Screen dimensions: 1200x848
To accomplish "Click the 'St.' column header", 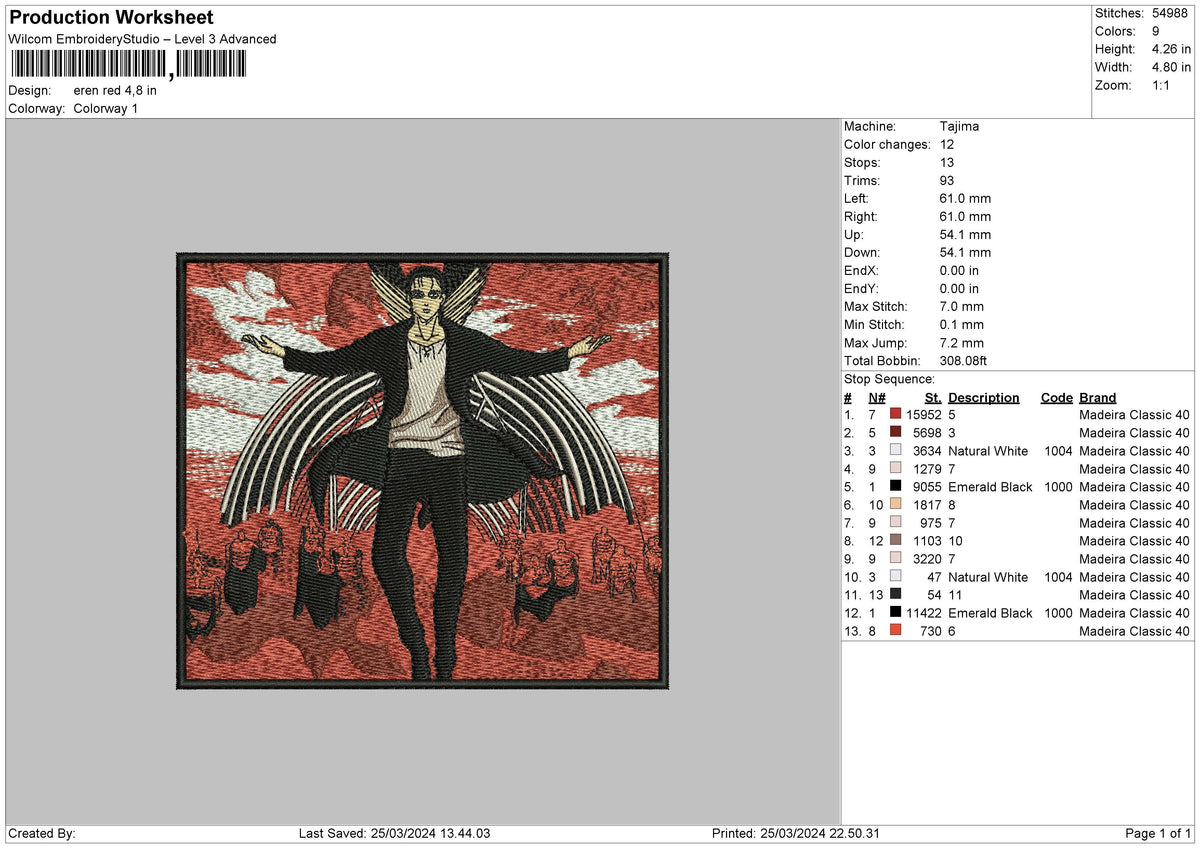I will point(933,398).
